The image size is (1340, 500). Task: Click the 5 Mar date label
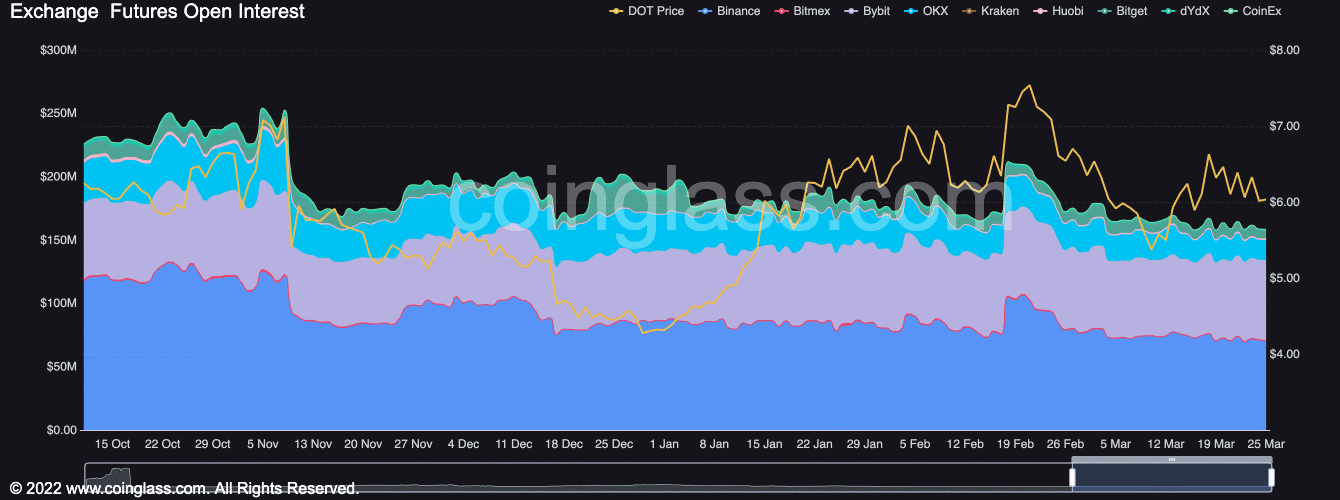click(x=1116, y=444)
